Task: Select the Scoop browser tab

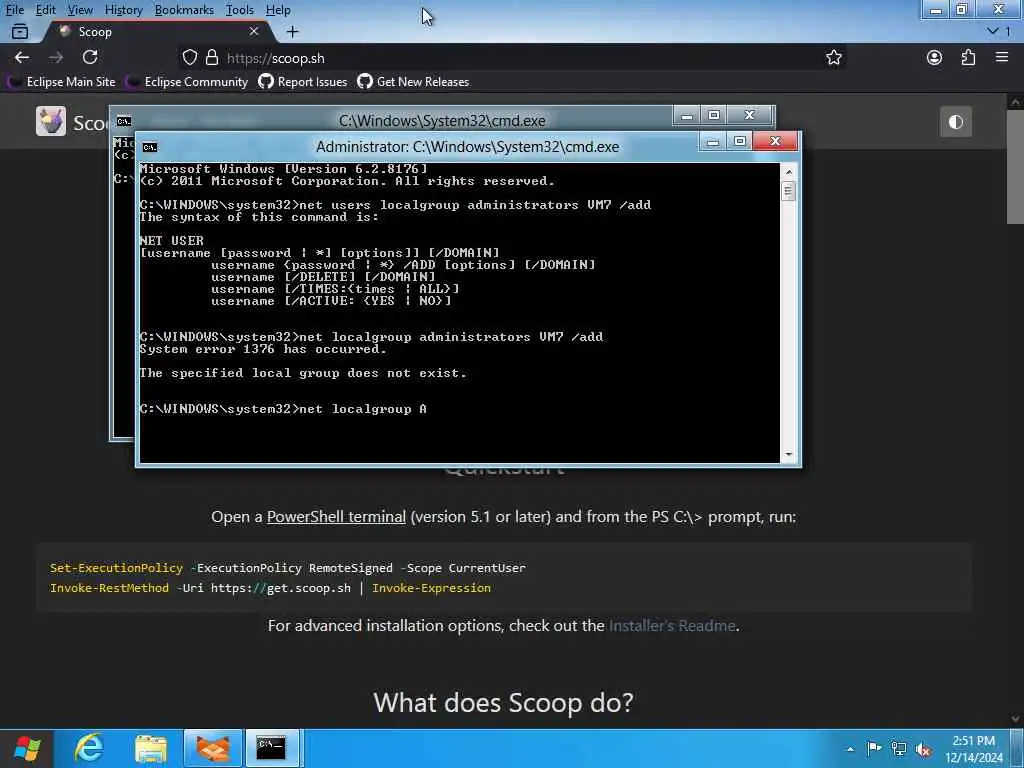Action: 157,31
